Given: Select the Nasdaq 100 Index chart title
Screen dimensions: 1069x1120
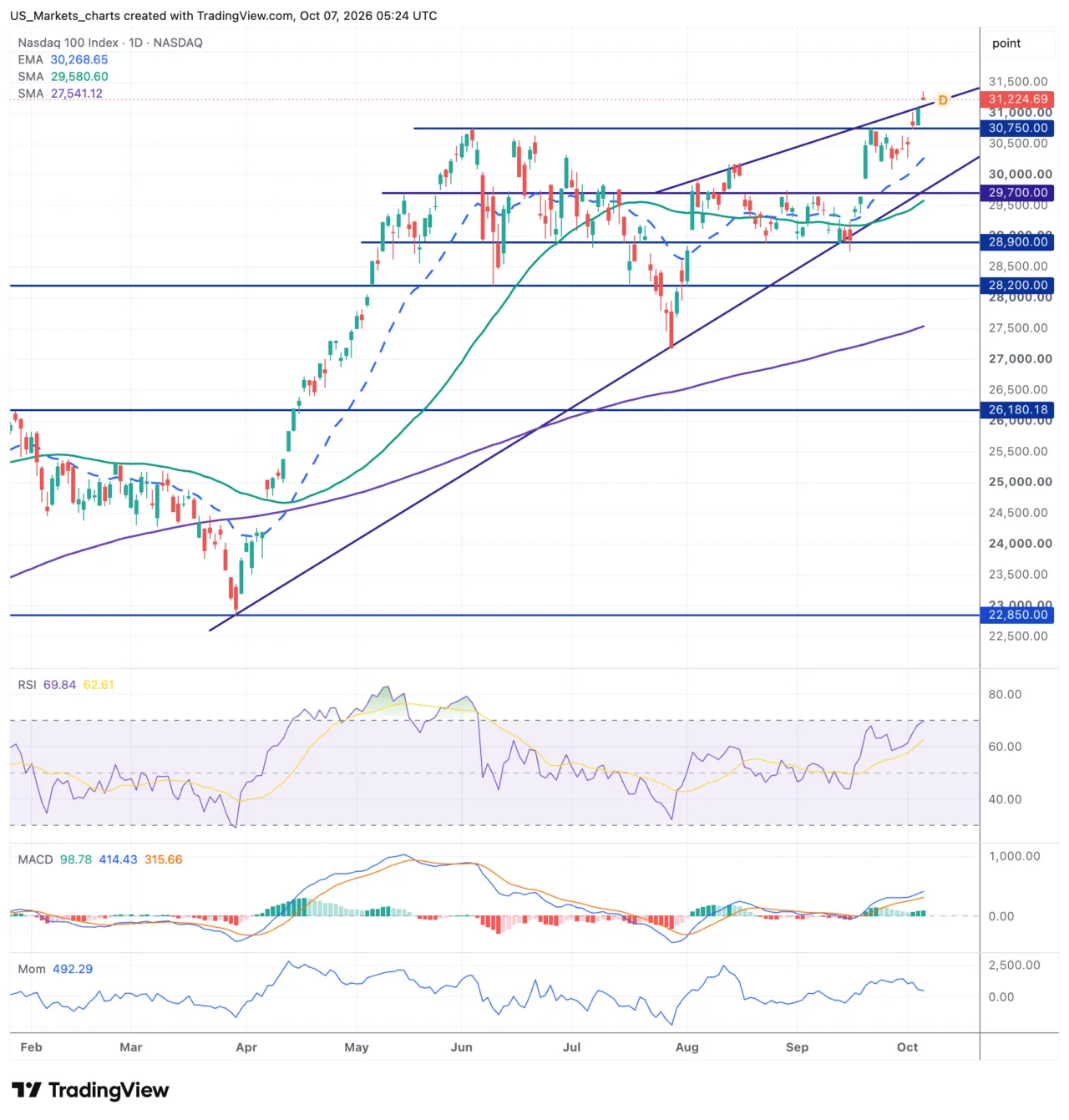Looking at the screenshot, I should pyautogui.click(x=110, y=43).
